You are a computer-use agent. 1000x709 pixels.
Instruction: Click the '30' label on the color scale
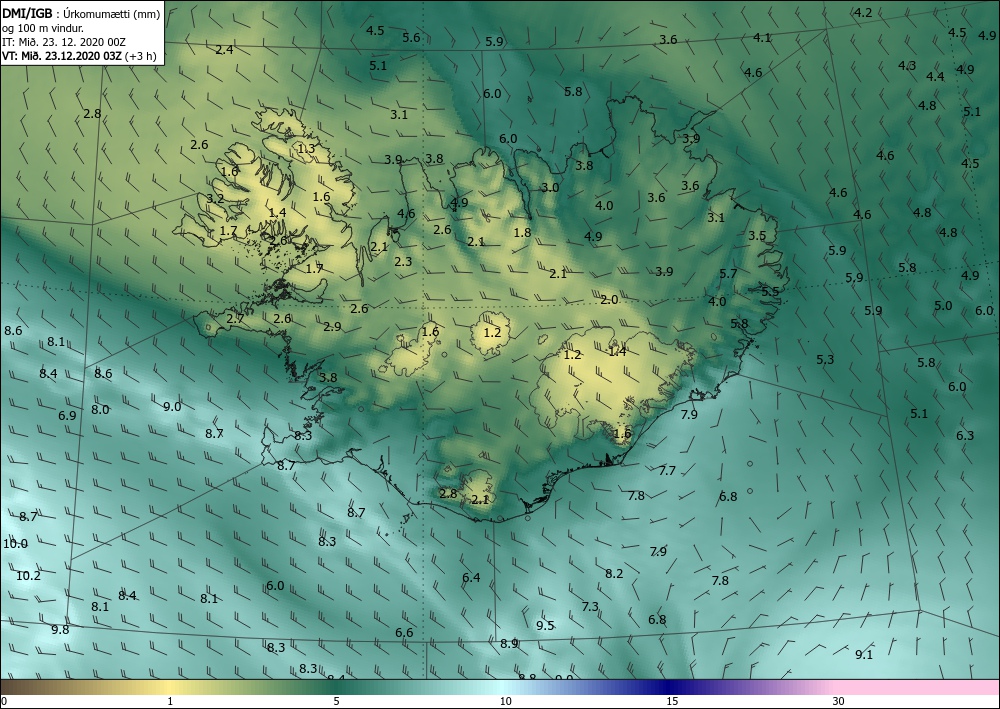[x=838, y=701]
